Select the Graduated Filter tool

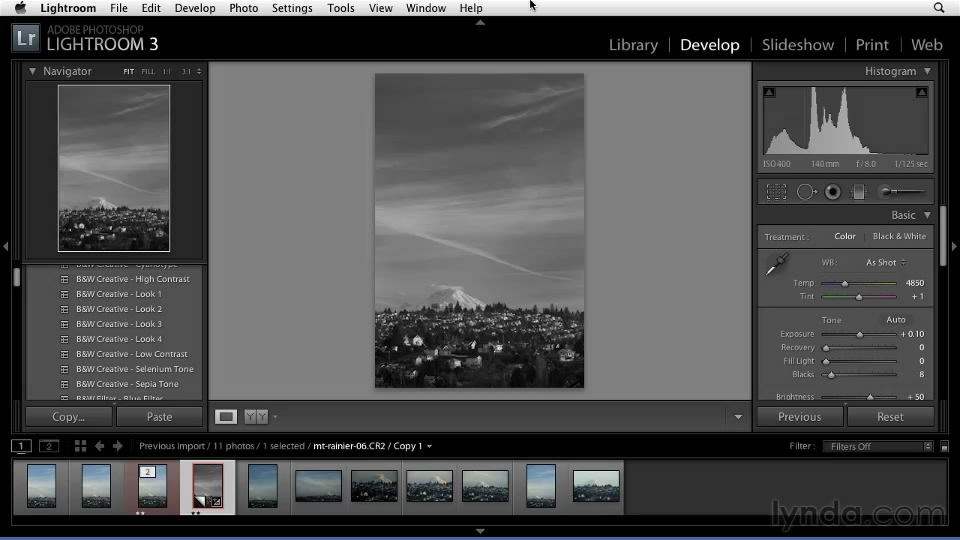[858, 192]
